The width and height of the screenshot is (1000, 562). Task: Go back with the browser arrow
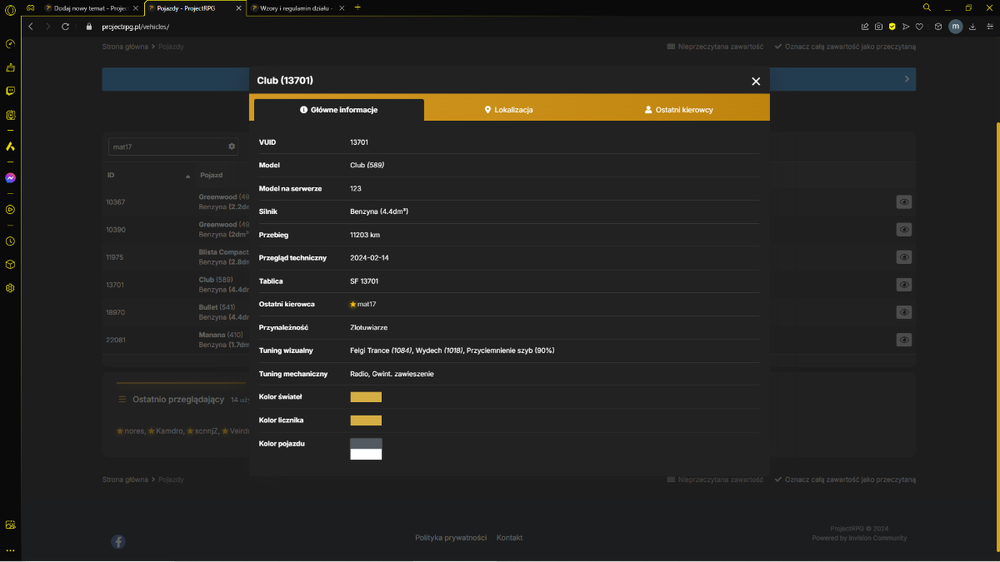click(x=31, y=27)
